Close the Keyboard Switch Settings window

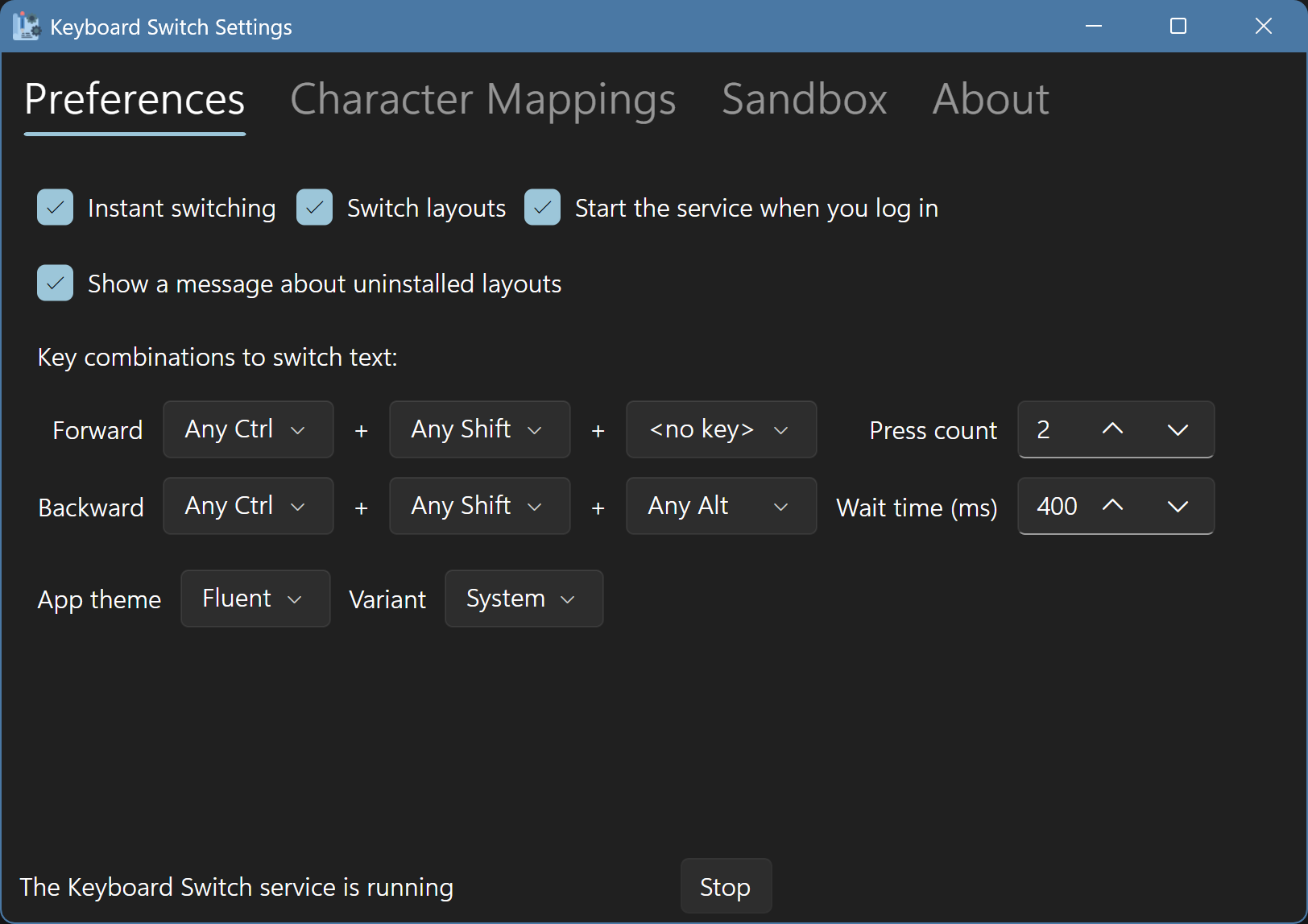coord(1264,27)
